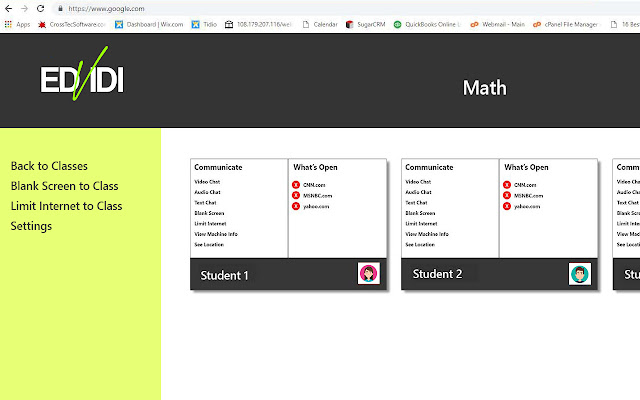Image resolution: width=640 pixels, height=400 pixels.
Task: Open Settings in the sidebar
Action: coord(31,226)
